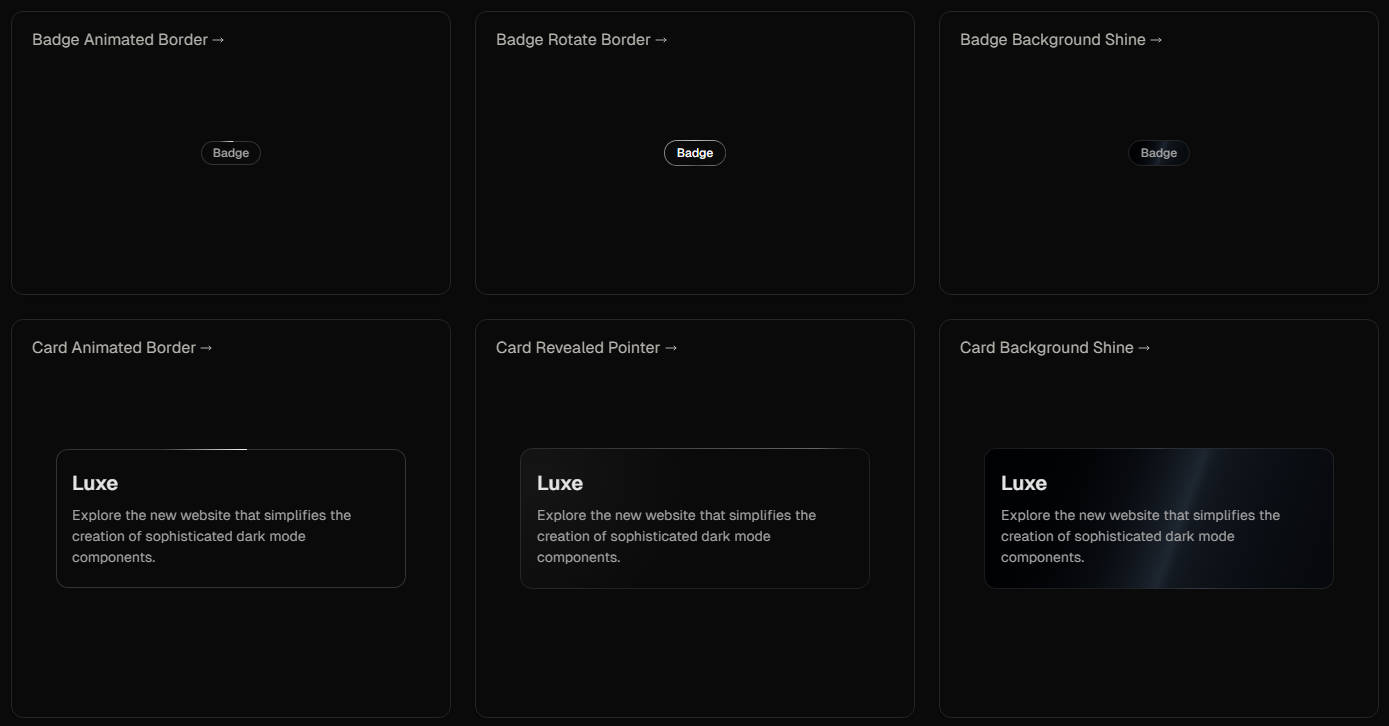The height and width of the screenshot is (726, 1389).
Task: Select the Luxe card with revealed pointer effect
Action: tap(695, 518)
